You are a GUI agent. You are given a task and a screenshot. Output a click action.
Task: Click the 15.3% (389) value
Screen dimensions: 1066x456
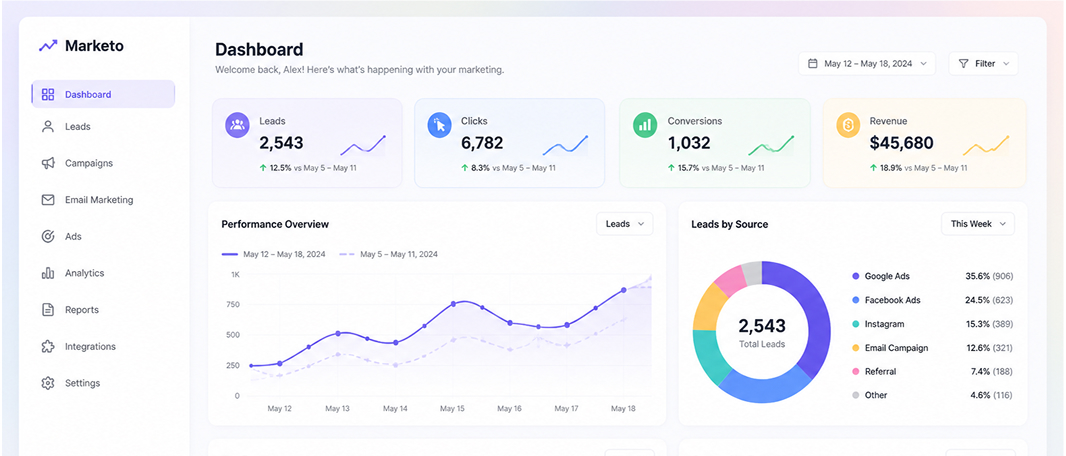click(x=989, y=324)
